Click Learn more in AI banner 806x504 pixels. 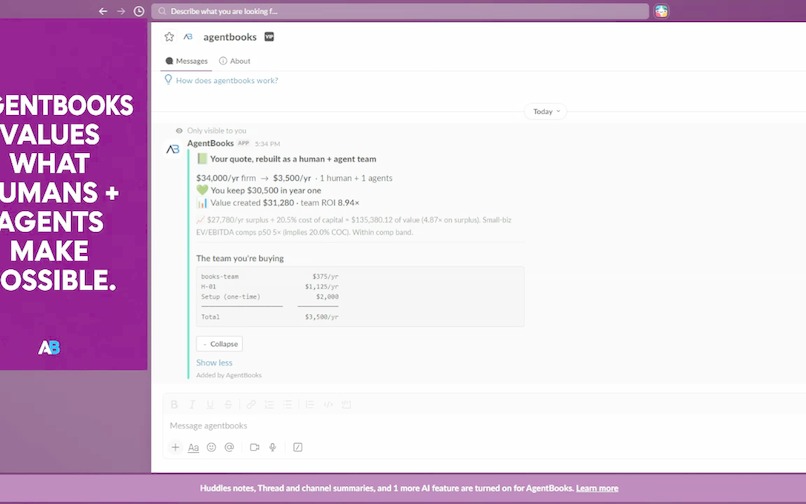pos(597,488)
